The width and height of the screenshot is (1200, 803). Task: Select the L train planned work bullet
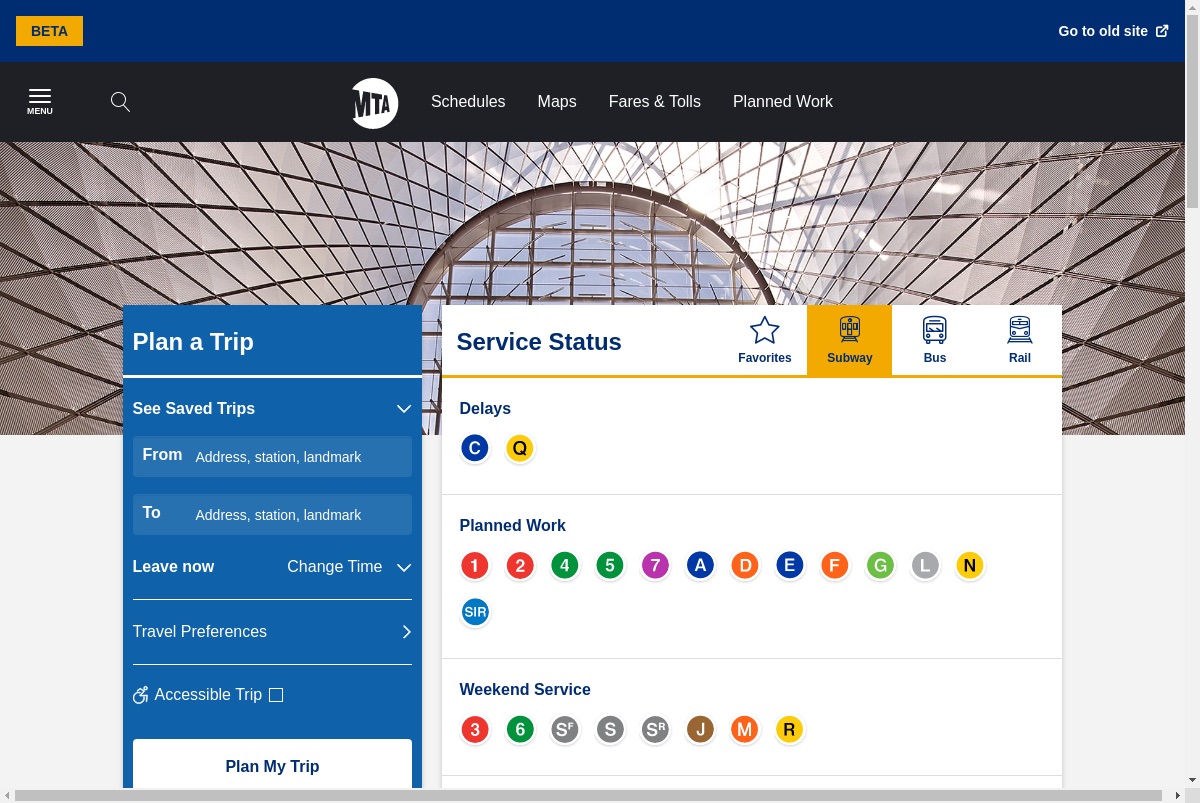925,566
